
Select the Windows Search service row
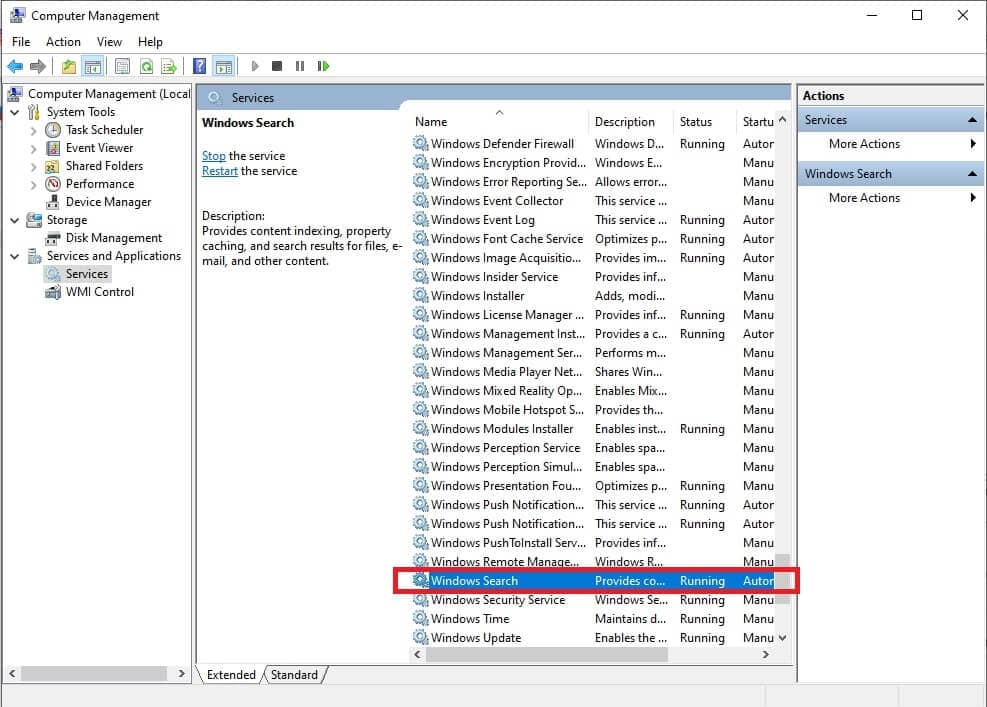pyautogui.click(x=594, y=580)
